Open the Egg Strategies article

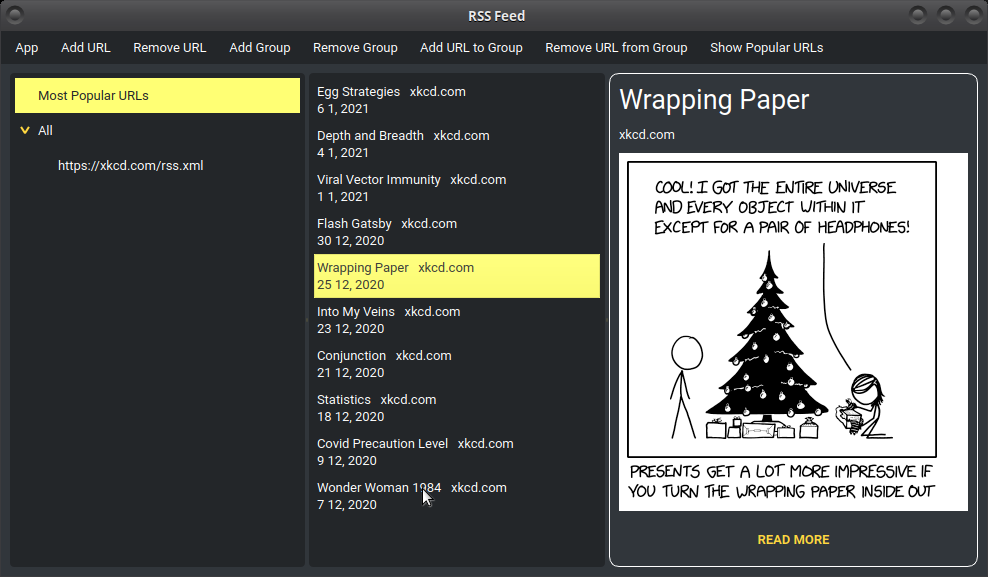pos(457,100)
